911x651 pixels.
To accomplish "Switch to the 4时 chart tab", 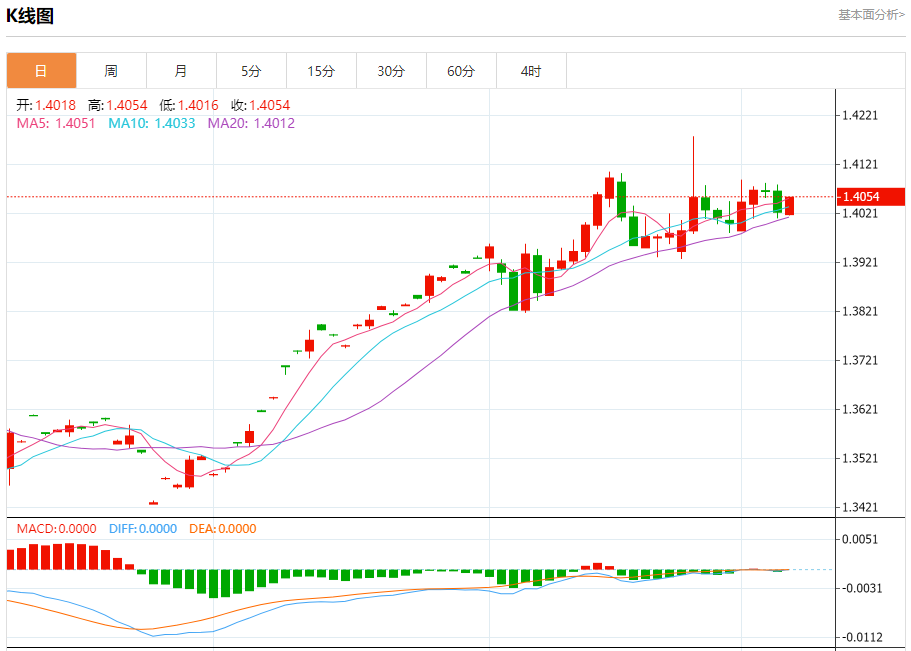I will [531, 71].
